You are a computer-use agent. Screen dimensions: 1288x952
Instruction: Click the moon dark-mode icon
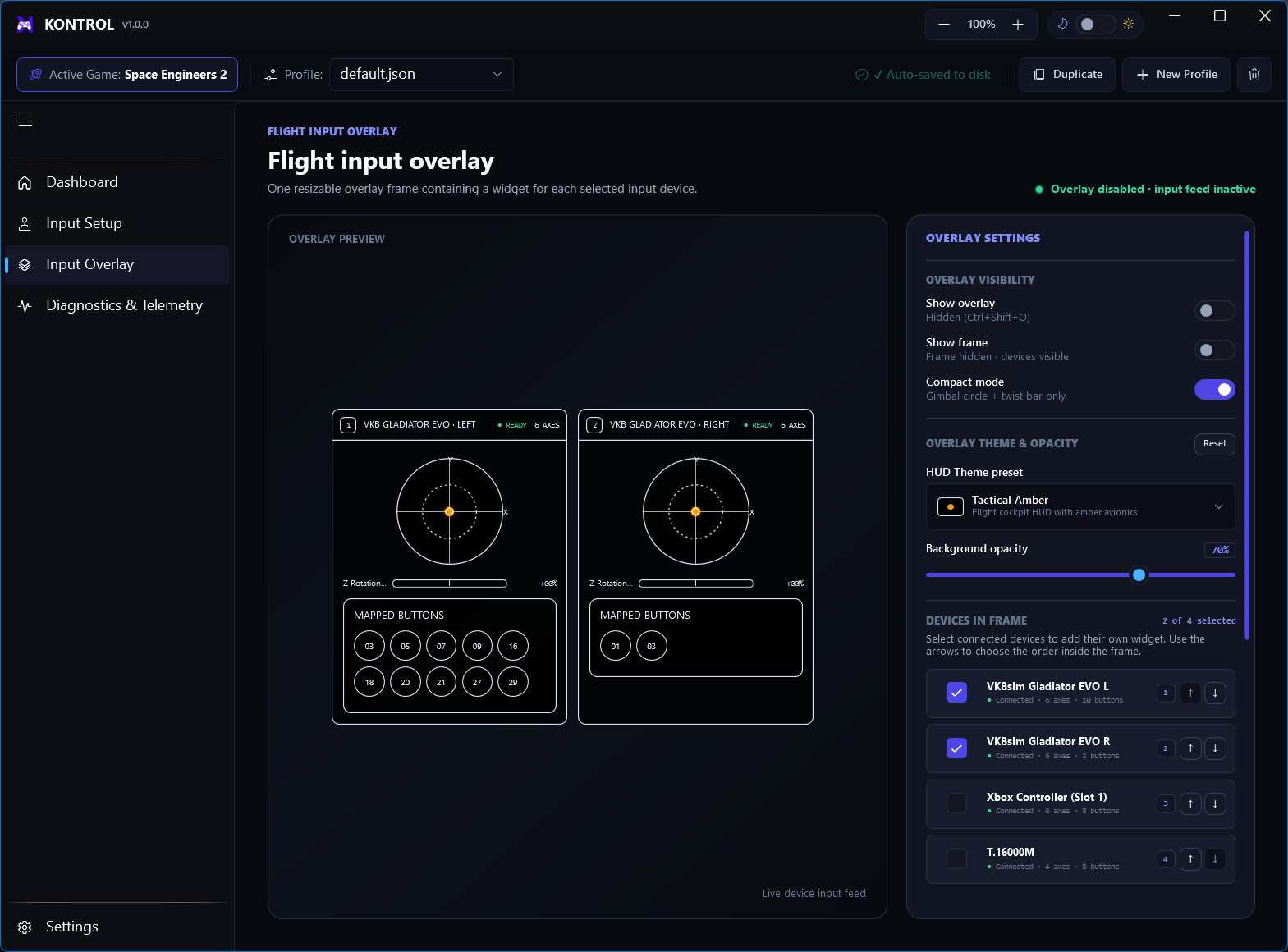1062,24
